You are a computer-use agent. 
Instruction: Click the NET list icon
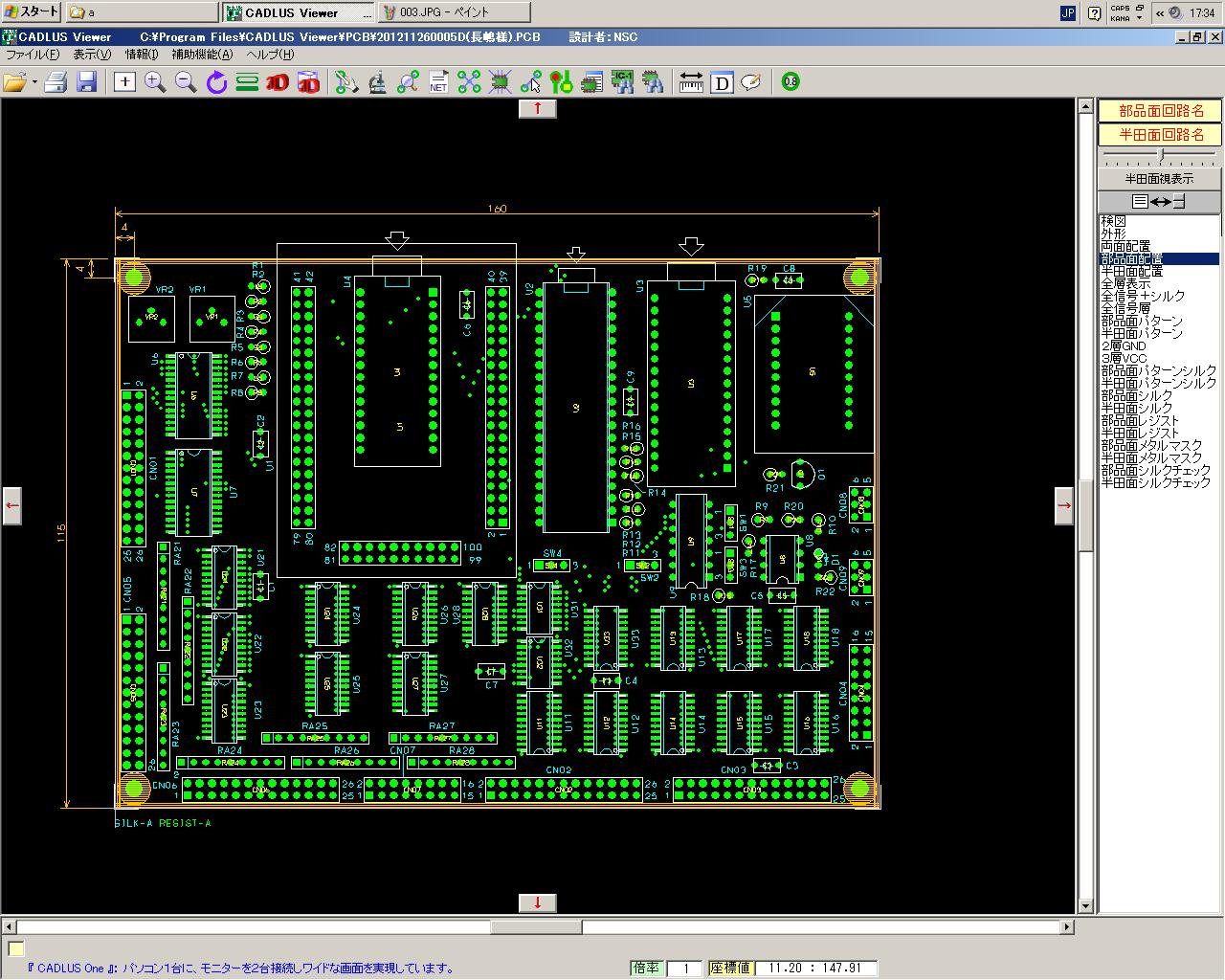438,82
